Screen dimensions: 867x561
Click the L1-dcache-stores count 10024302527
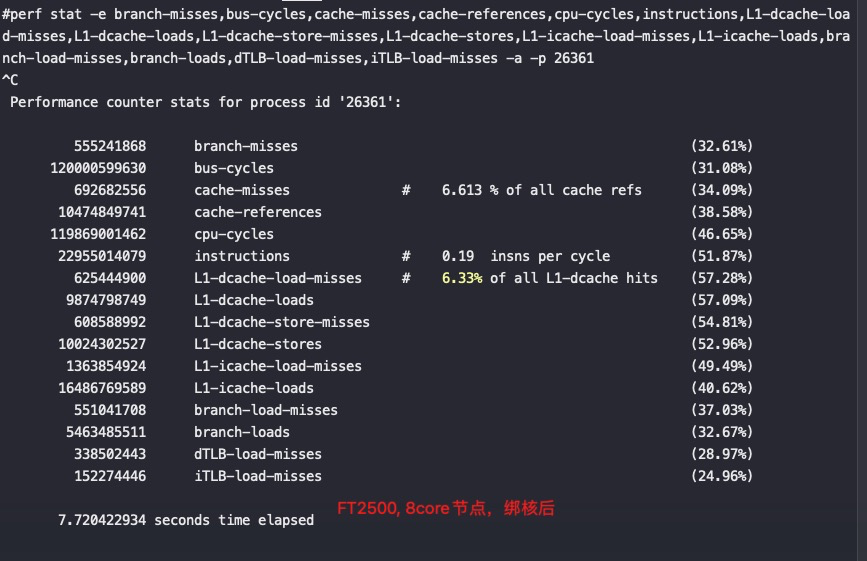tap(102, 344)
